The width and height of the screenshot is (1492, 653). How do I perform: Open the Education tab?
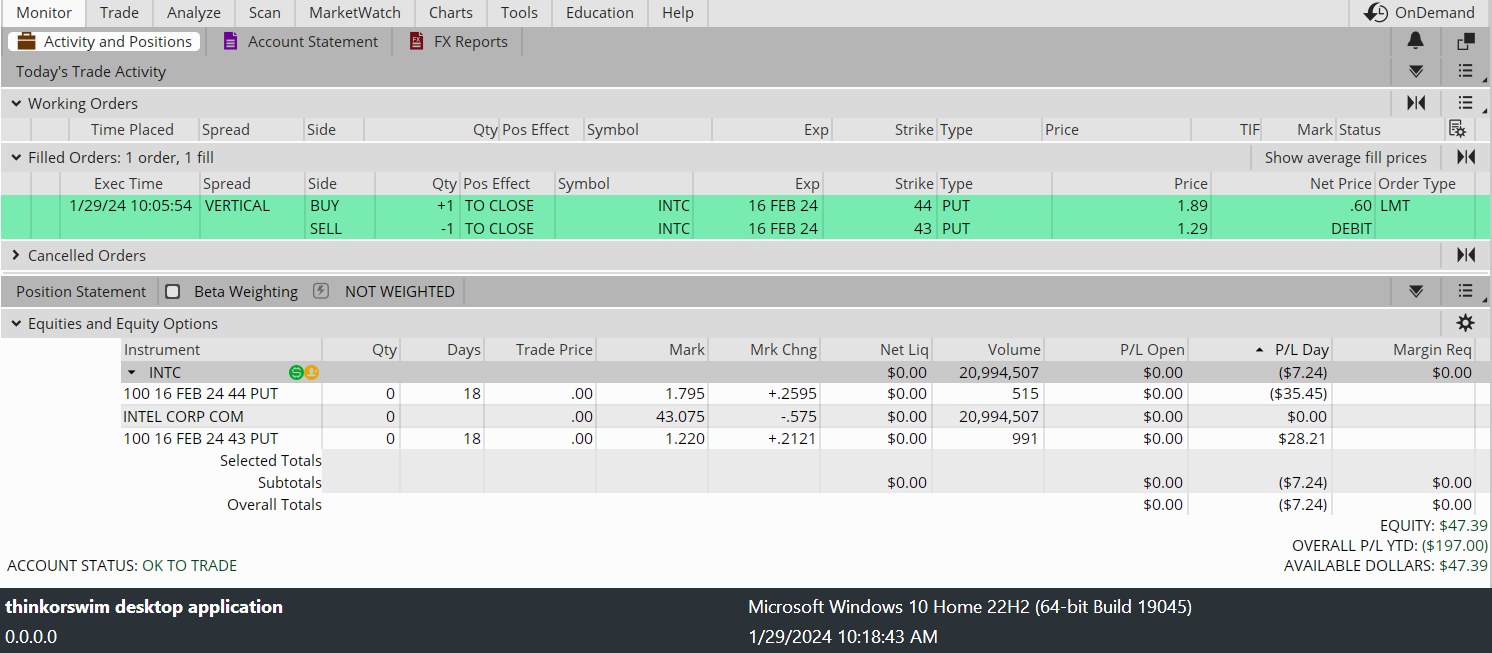click(600, 13)
